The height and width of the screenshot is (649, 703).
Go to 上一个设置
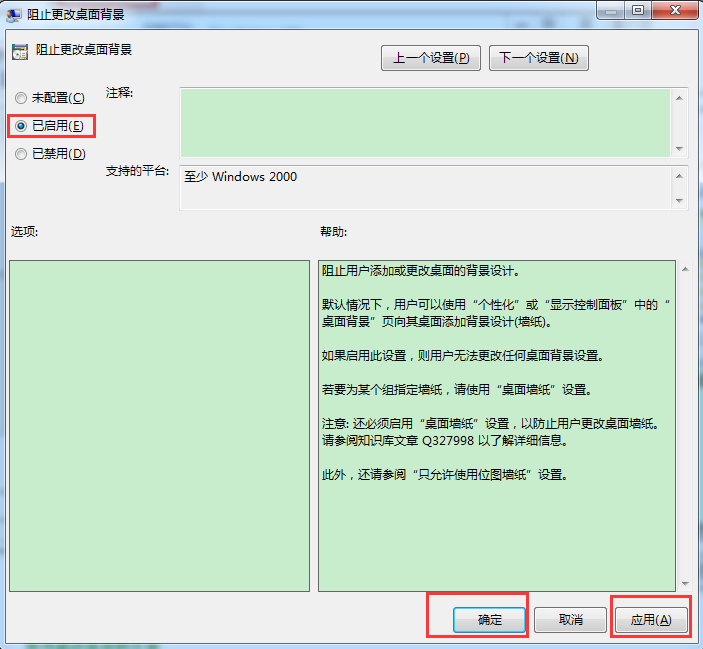click(430, 58)
